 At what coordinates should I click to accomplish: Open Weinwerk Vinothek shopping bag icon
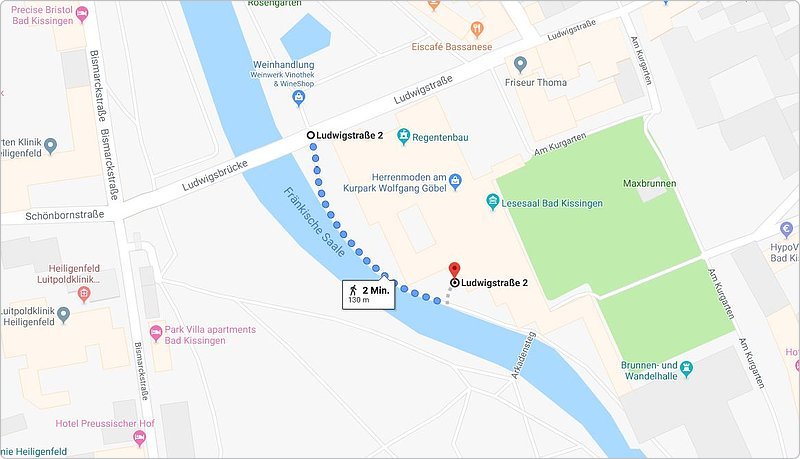pos(299,97)
